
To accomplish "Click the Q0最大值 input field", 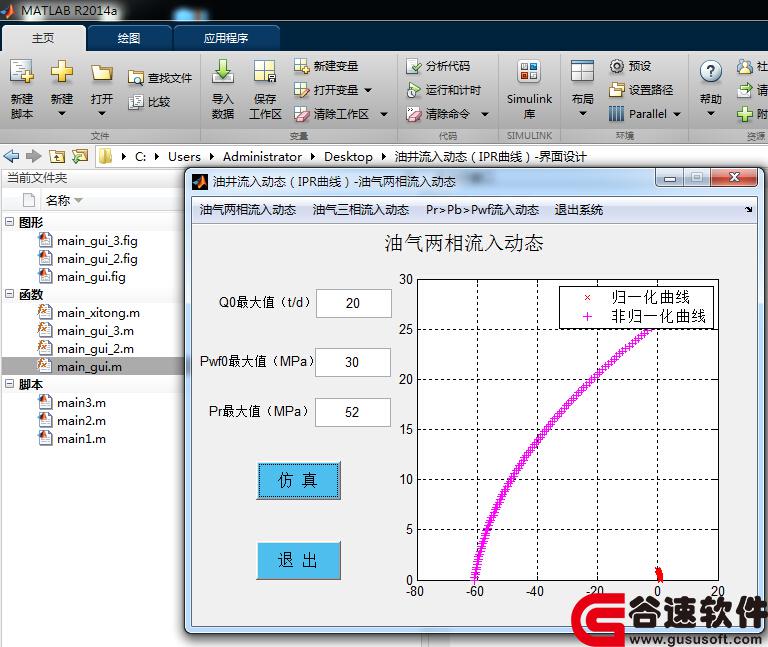I will click(354, 303).
